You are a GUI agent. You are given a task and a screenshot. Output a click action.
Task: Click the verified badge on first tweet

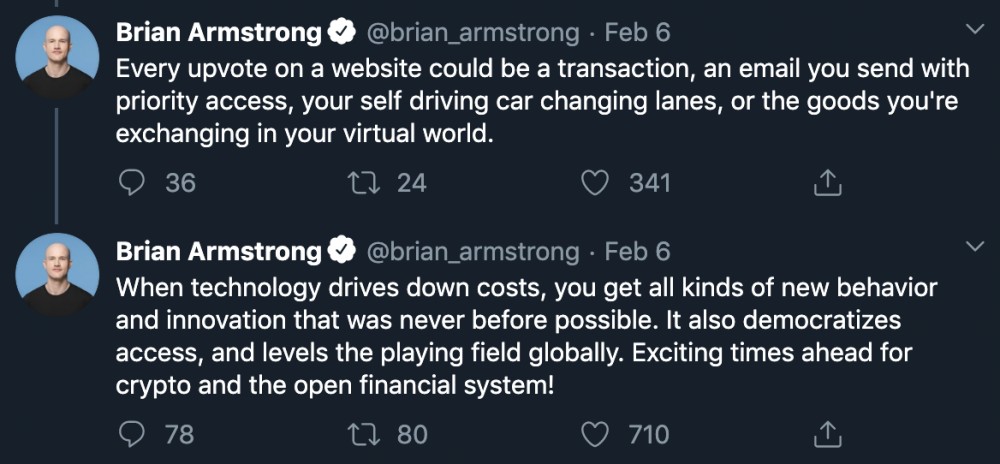point(342,33)
